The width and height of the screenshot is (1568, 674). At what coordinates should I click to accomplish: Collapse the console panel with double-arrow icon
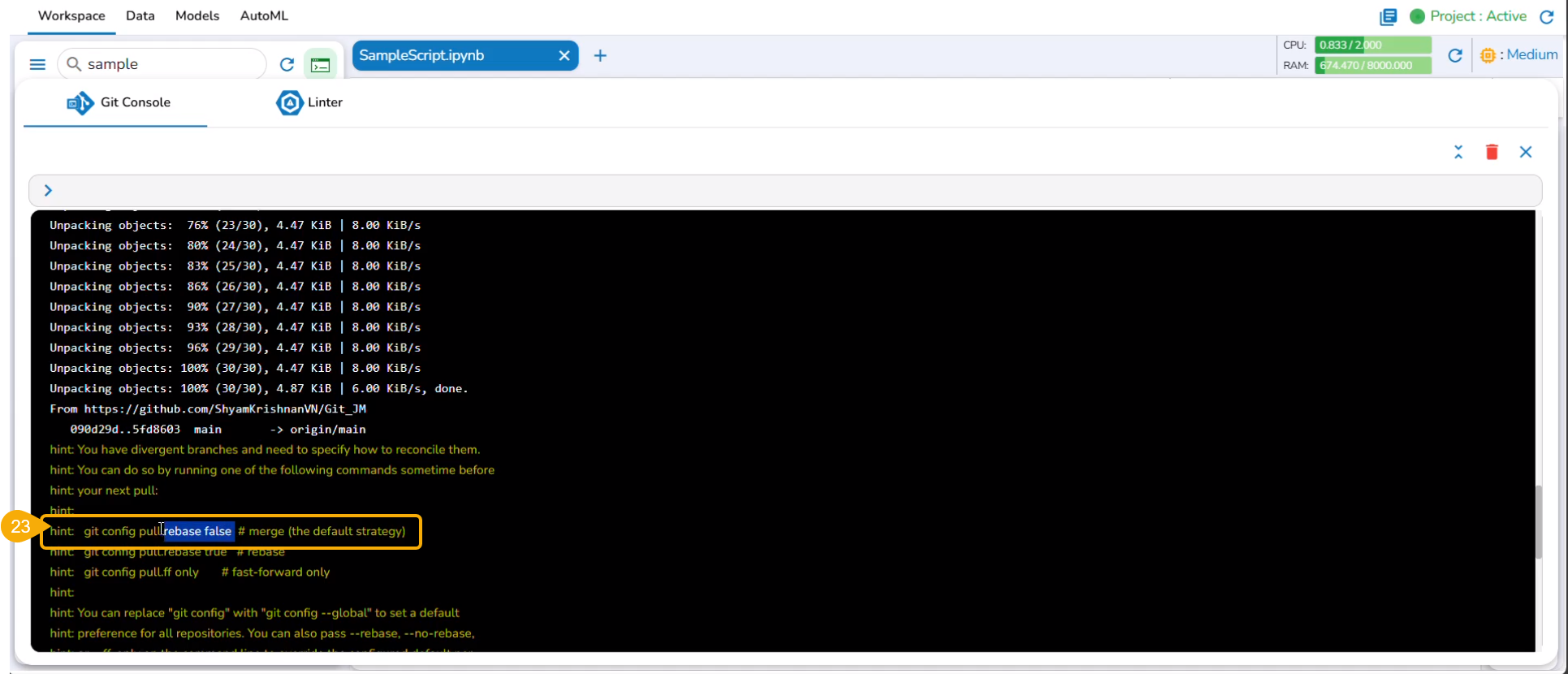coord(1458,152)
